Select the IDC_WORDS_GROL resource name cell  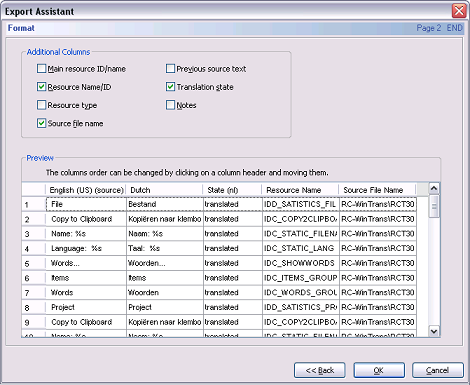301,292
